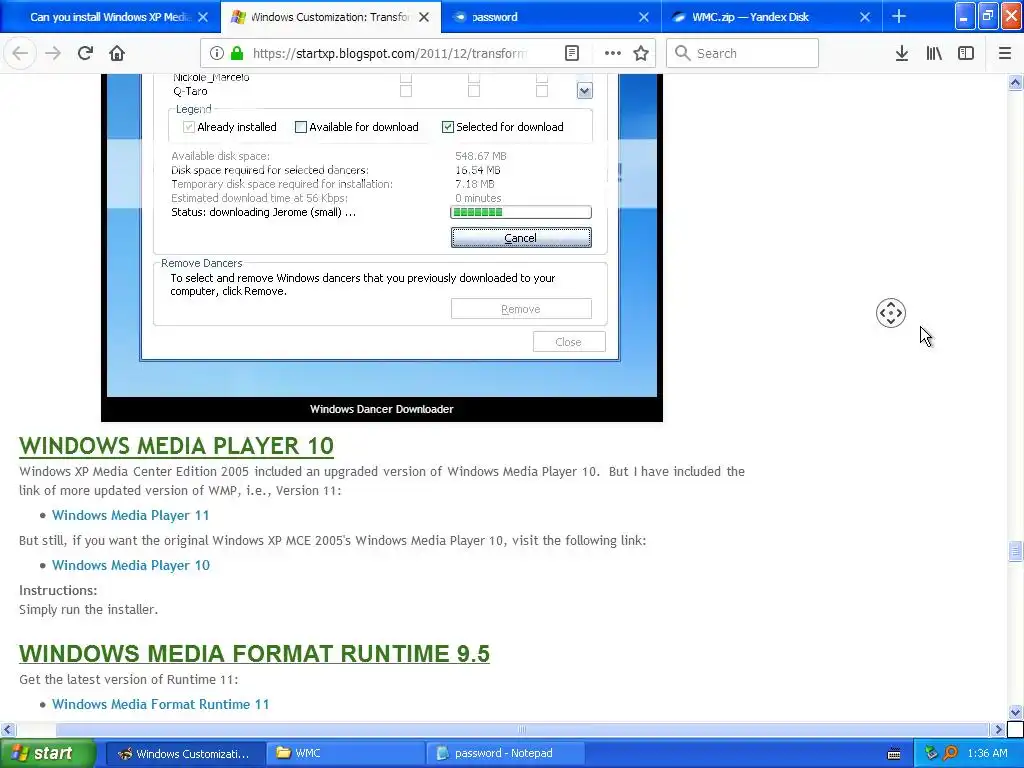Click the 'Instructions:' text
This screenshot has width=1024, height=768.
[x=58, y=590]
